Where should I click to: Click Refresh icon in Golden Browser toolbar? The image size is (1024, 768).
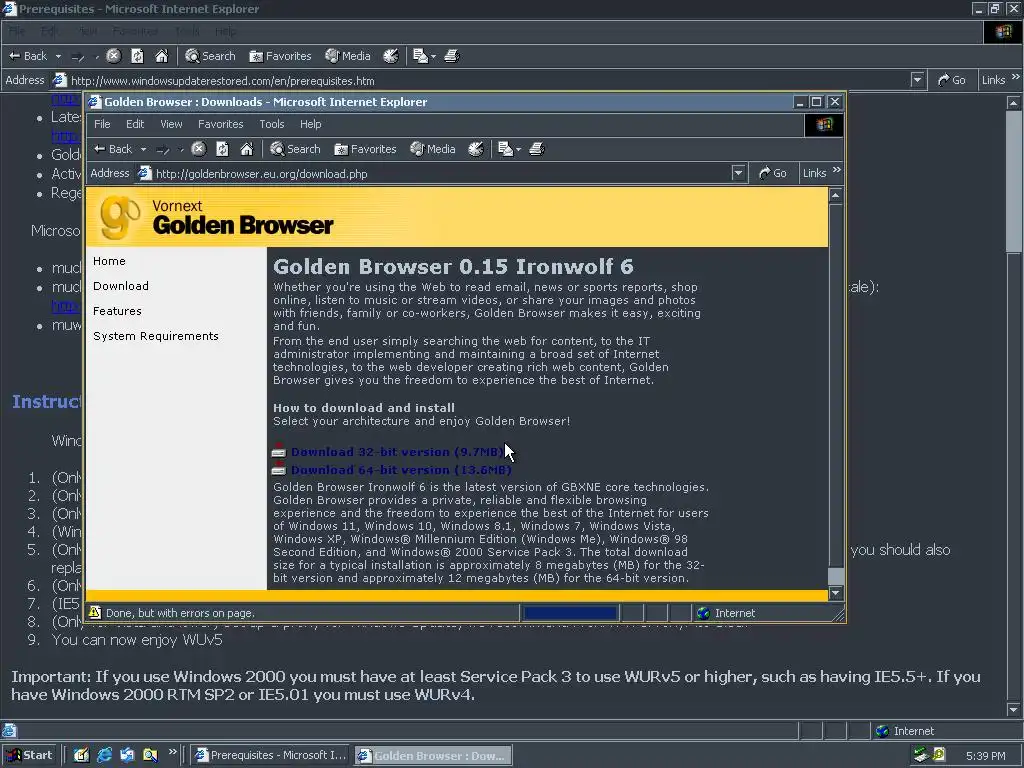tap(222, 149)
